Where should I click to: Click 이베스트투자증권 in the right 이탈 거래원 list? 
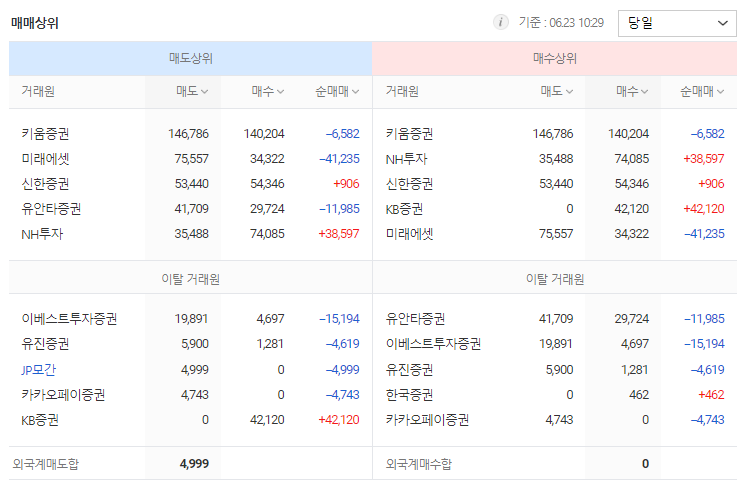click(433, 344)
